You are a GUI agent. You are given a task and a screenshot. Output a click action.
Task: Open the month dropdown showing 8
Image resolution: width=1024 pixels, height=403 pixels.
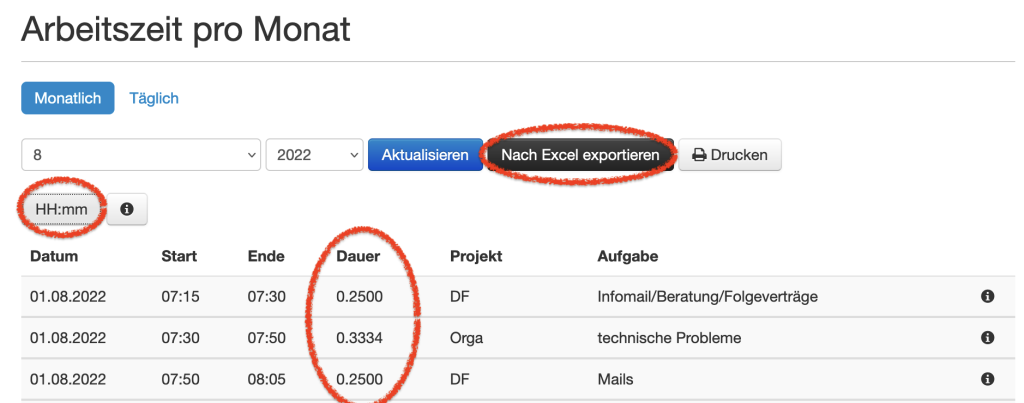pyautogui.click(x=141, y=155)
